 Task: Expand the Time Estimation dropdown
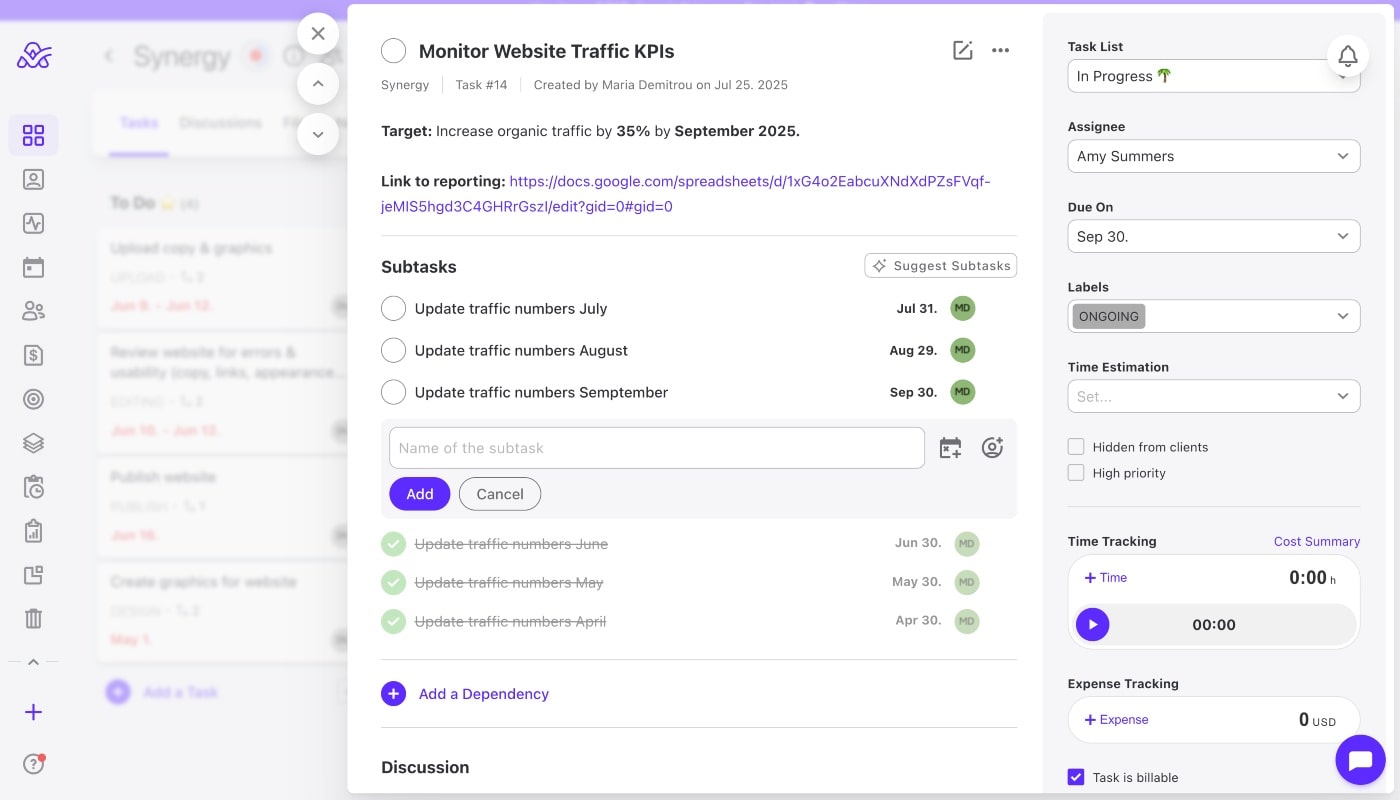[x=1213, y=396]
